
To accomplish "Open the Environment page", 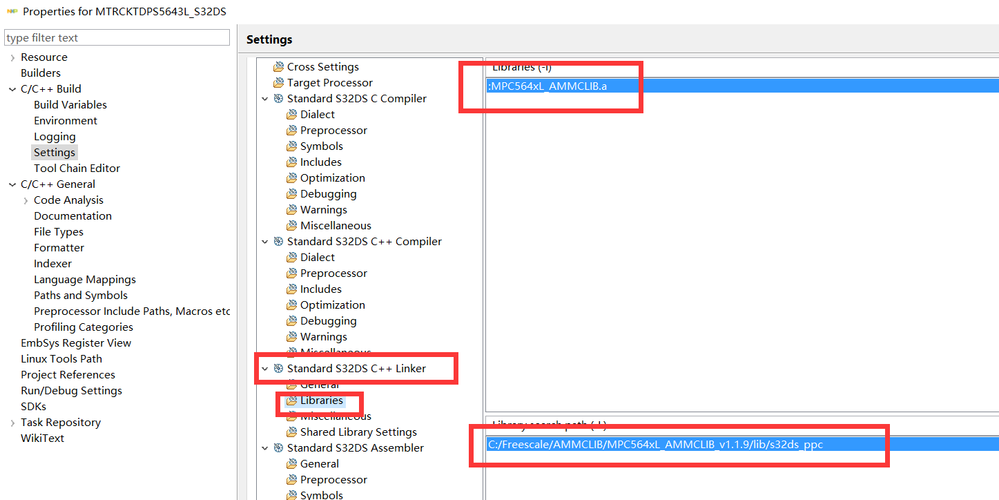I will point(66,121).
